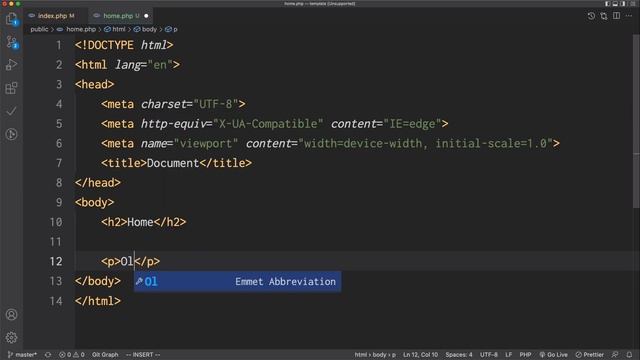The image size is (640, 360).
Task: Open notifications bell
Action: click(629, 355)
